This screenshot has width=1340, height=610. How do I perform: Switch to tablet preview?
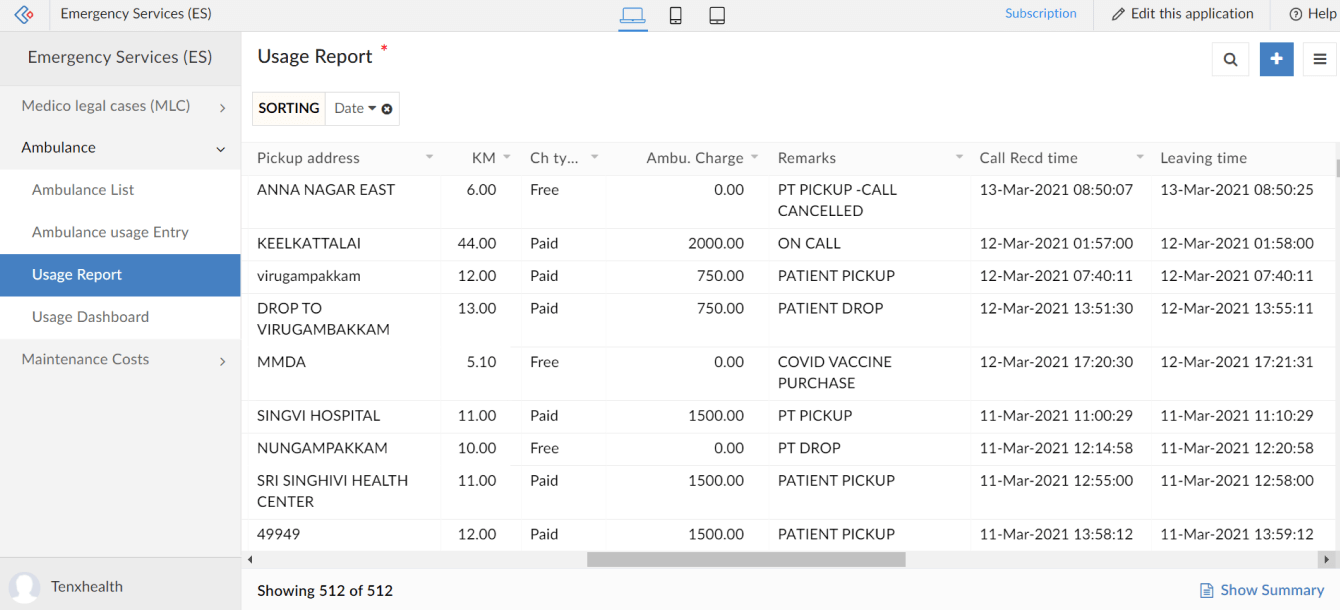(717, 15)
